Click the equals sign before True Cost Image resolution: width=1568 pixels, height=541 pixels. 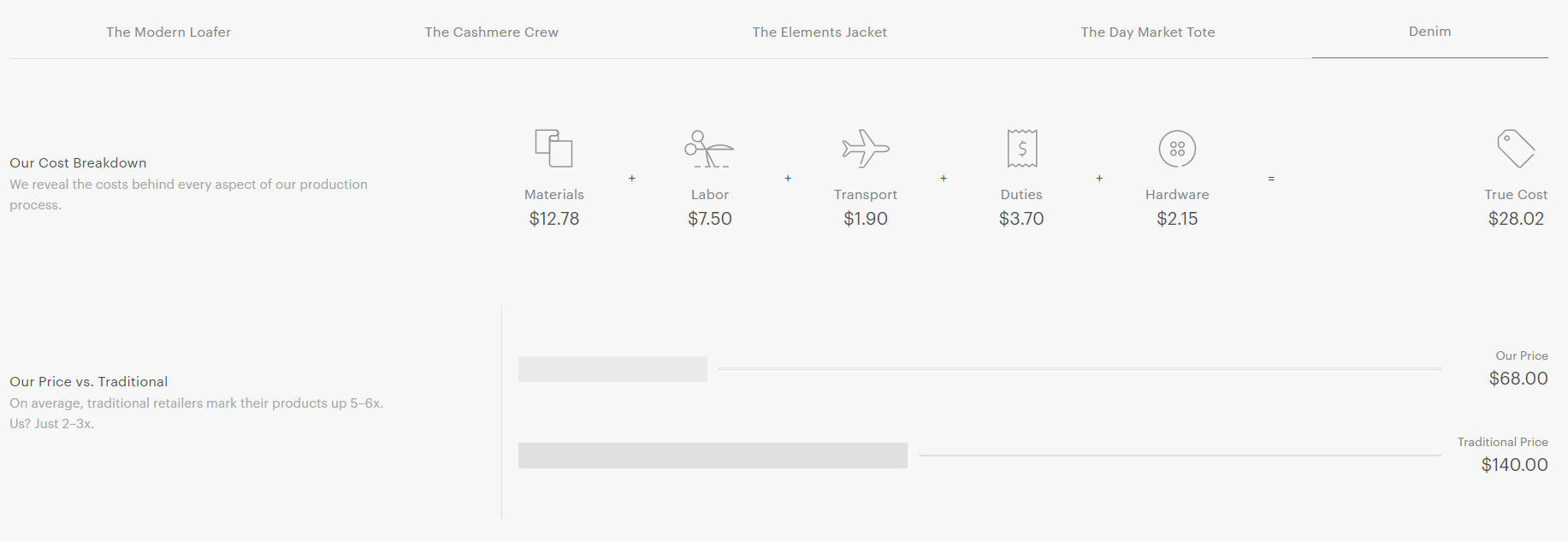[1271, 179]
